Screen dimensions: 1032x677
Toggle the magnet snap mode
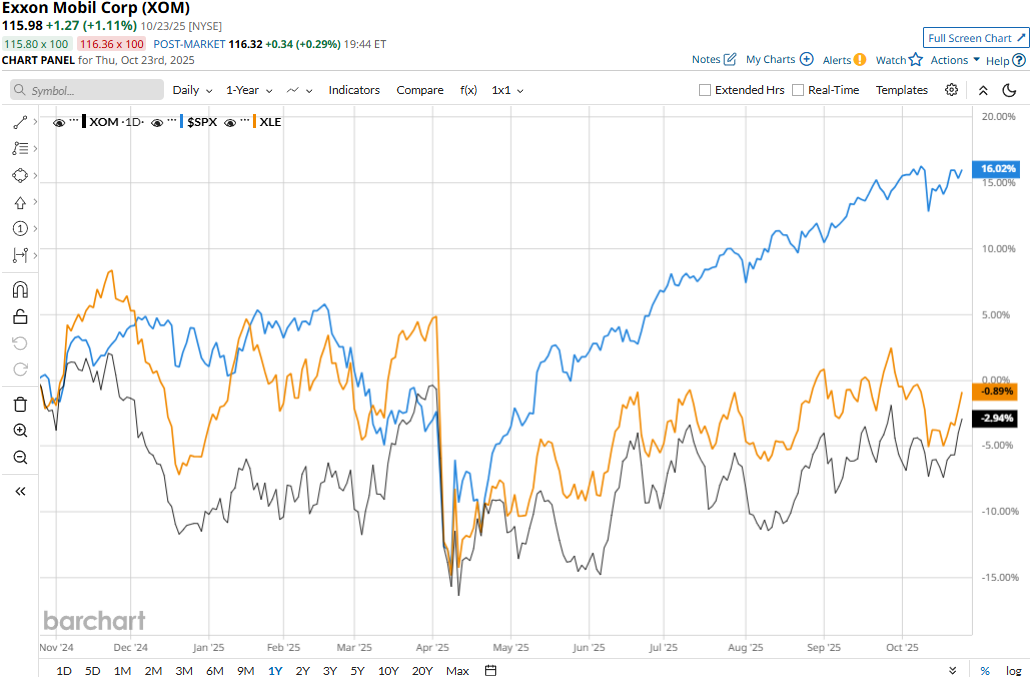20,289
